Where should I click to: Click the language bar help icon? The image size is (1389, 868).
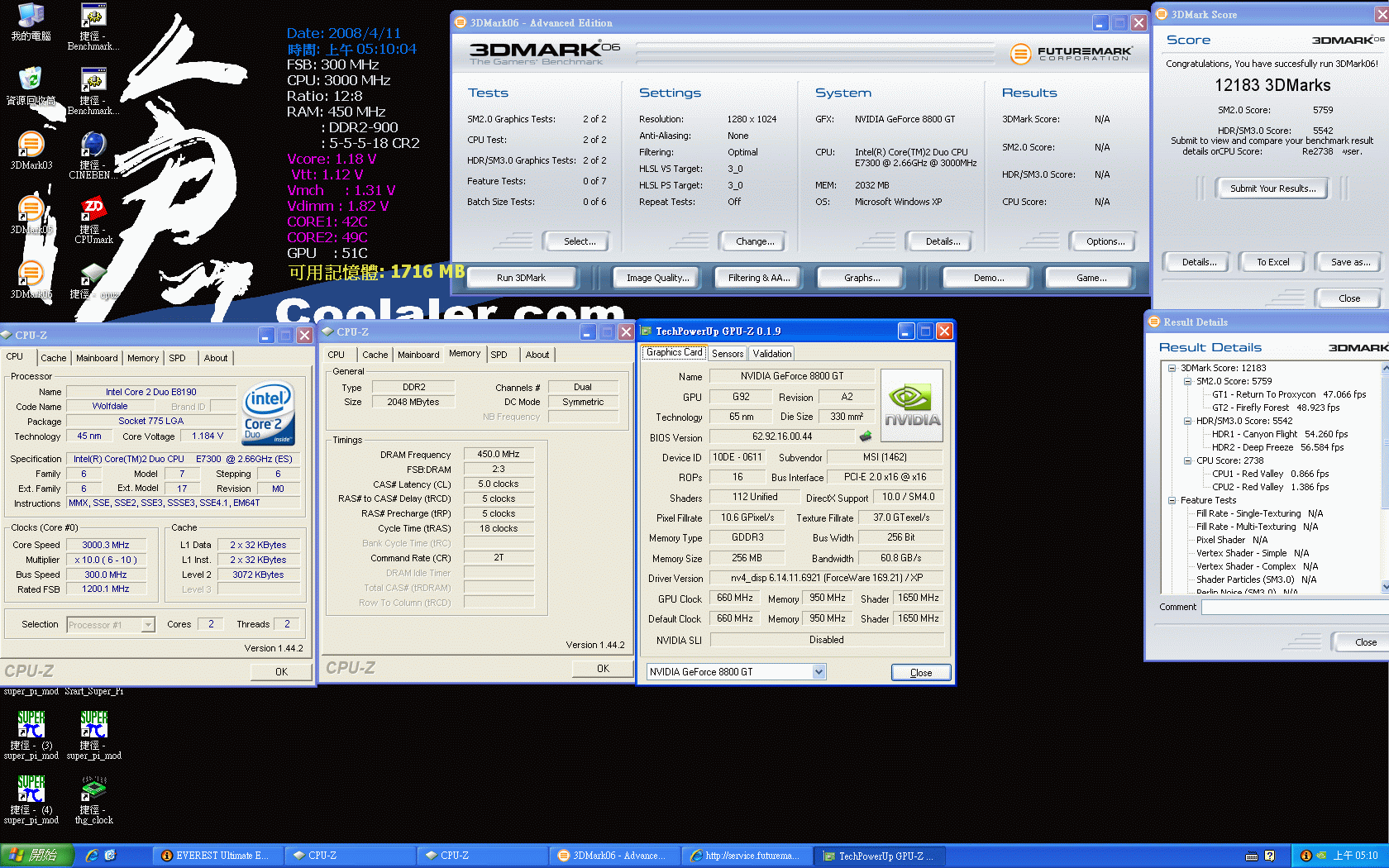(1269, 856)
